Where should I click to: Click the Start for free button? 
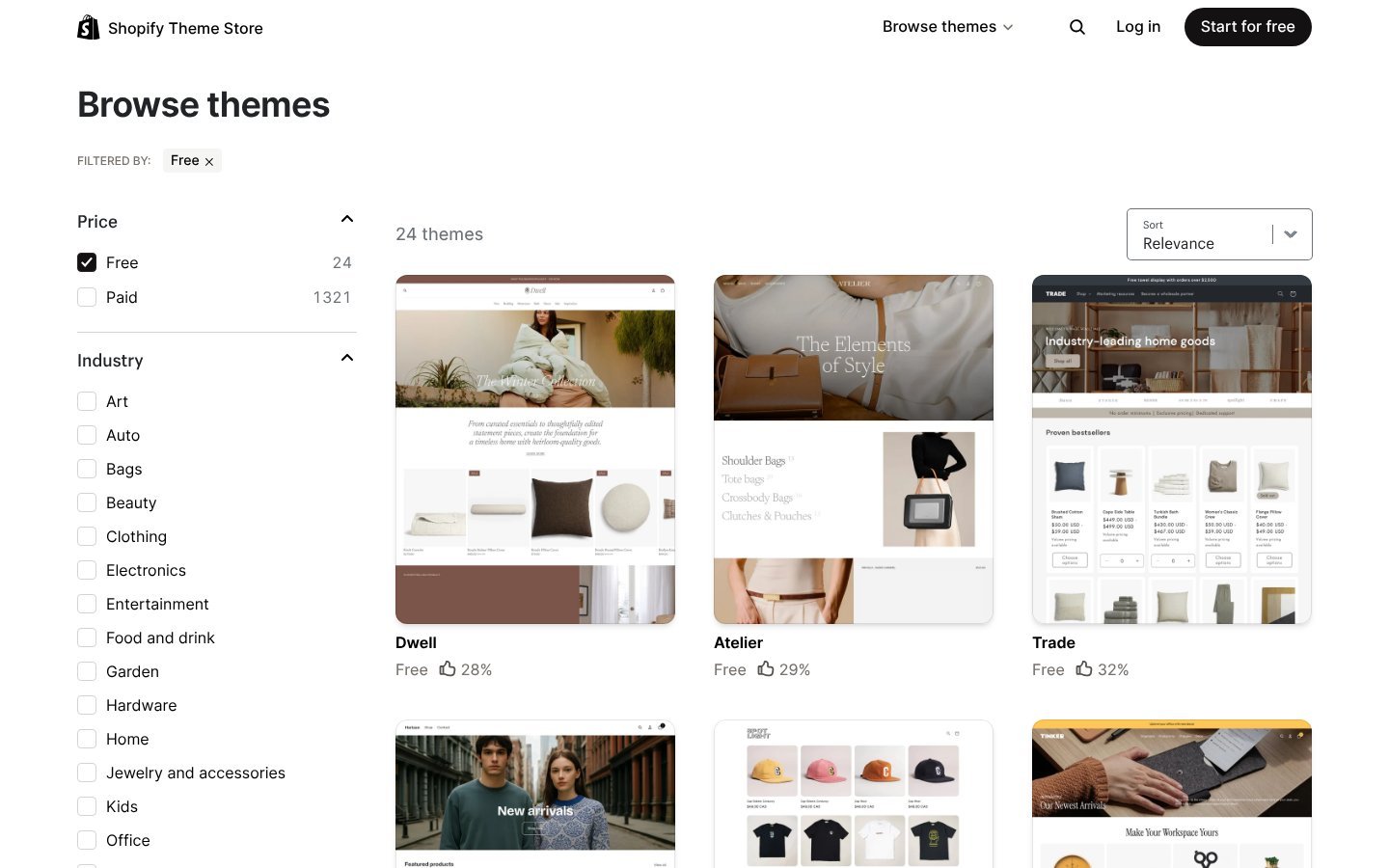(1248, 27)
